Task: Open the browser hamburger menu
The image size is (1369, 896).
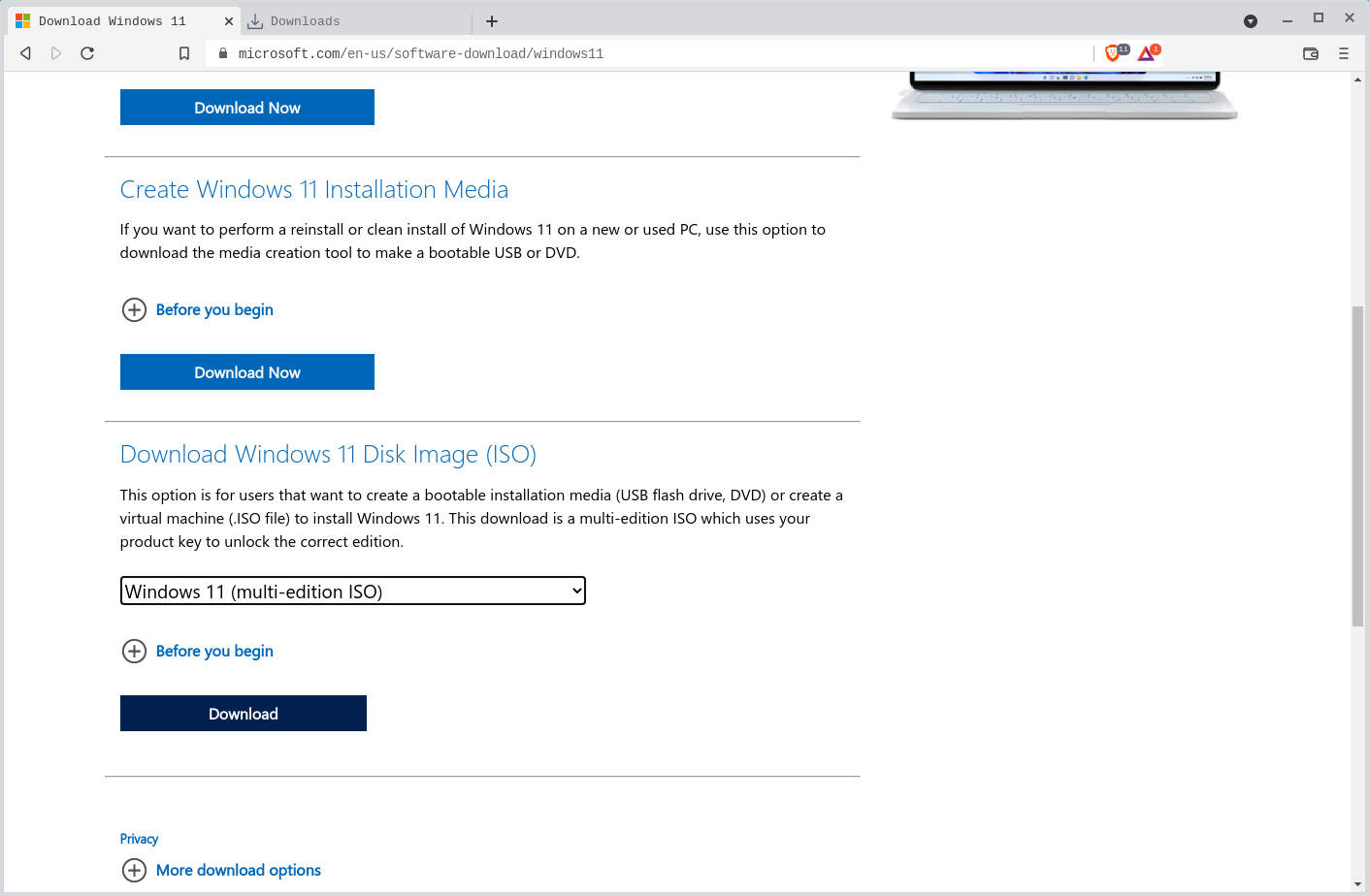Action: (1344, 53)
